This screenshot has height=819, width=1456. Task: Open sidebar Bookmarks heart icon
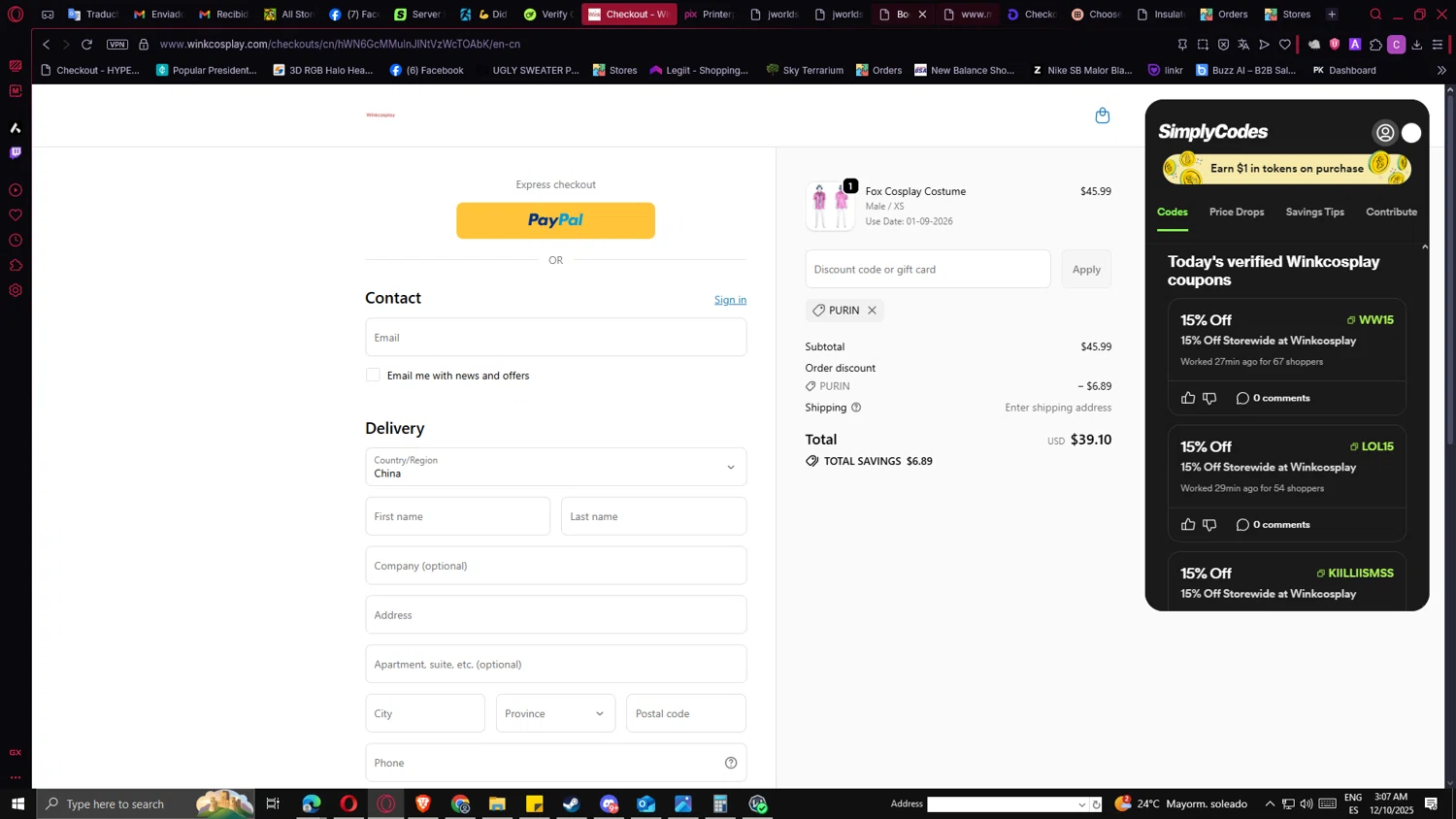click(x=16, y=215)
